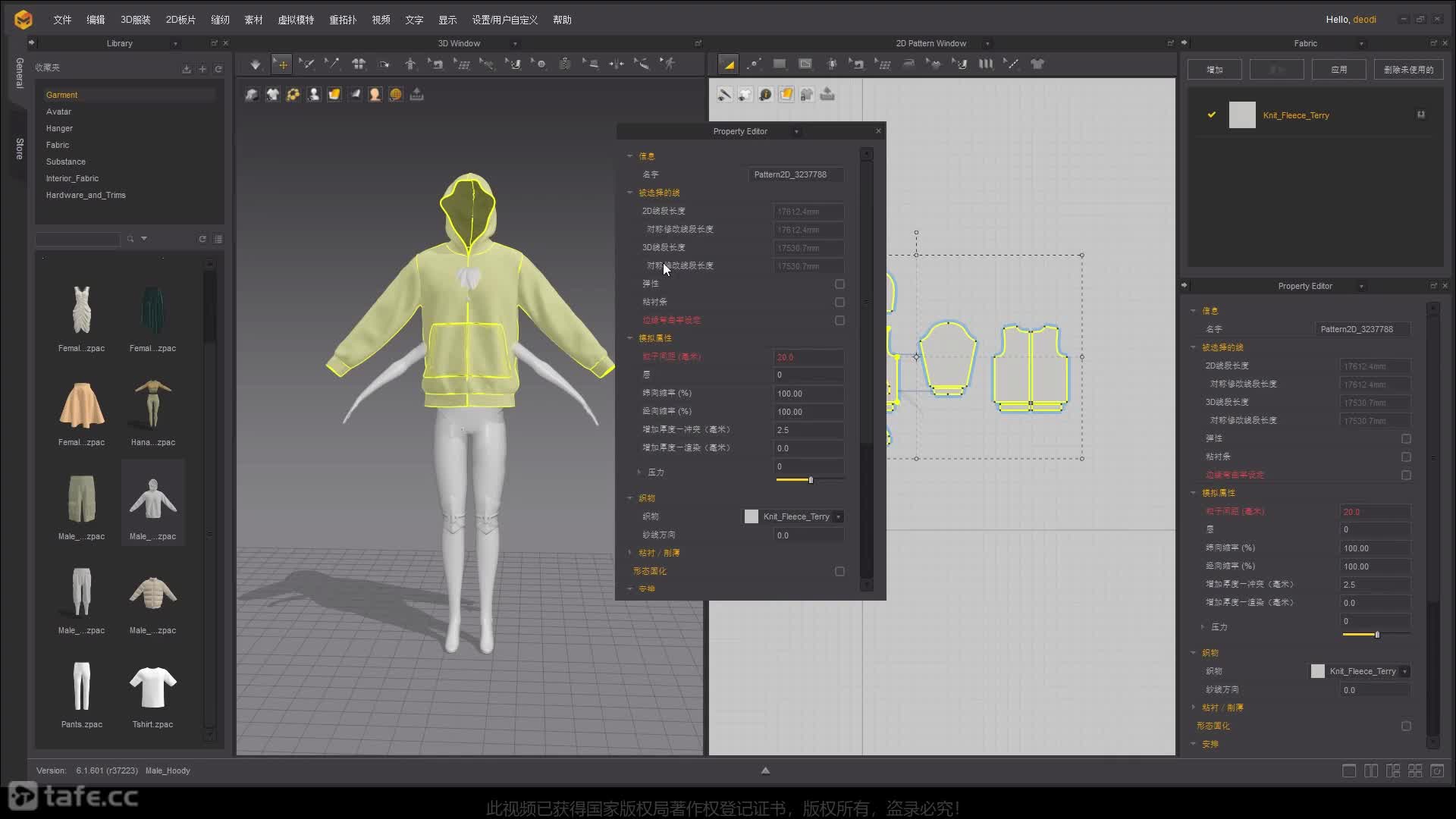Select the Select/Move tool in 3D toolbar
Image resolution: width=1456 pixels, height=819 pixels.
click(x=281, y=64)
